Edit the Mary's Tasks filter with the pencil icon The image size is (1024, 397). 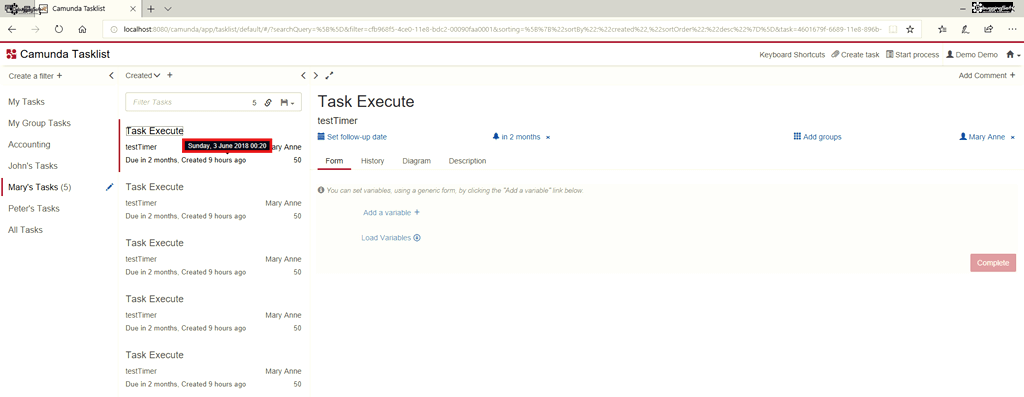pos(109,187)
